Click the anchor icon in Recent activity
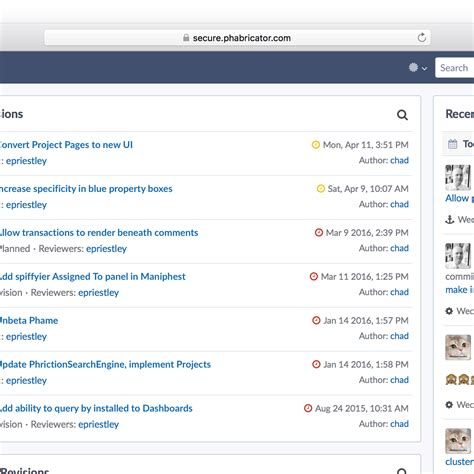 click(x=450, y=220)
